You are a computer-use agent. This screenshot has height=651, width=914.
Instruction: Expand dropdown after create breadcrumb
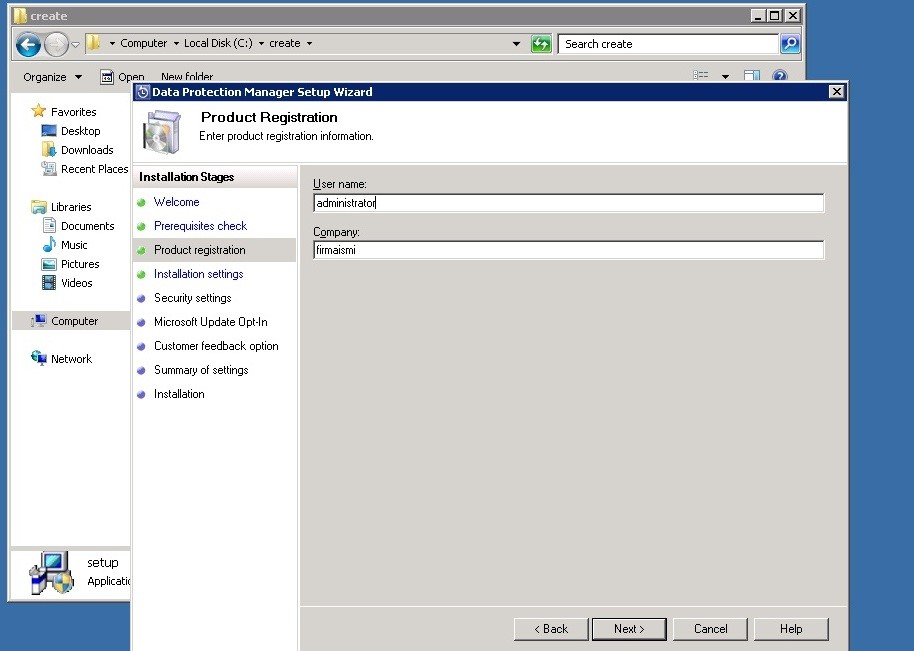(310, 43)
